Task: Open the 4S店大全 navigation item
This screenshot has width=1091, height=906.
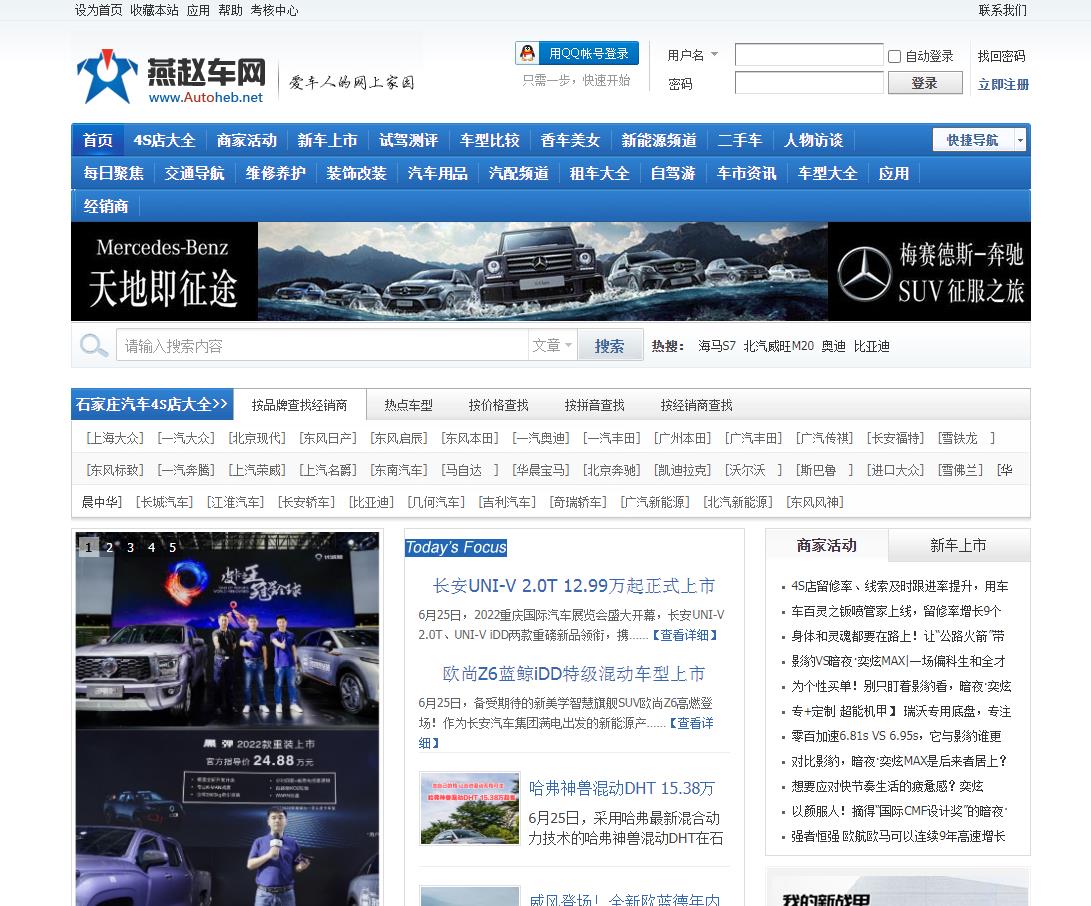Action: click(164, 140)
